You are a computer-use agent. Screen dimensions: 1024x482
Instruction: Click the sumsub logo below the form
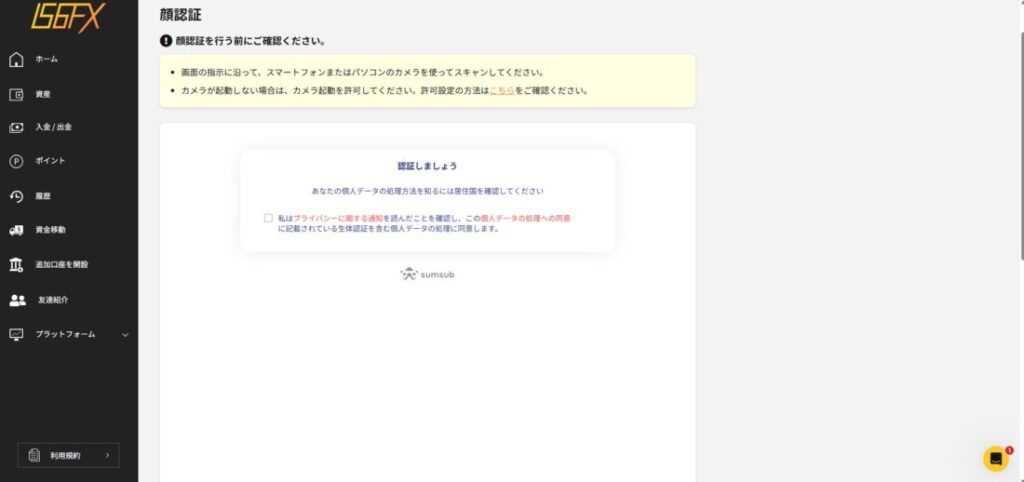pyautogui.click(x=427, y=274)
